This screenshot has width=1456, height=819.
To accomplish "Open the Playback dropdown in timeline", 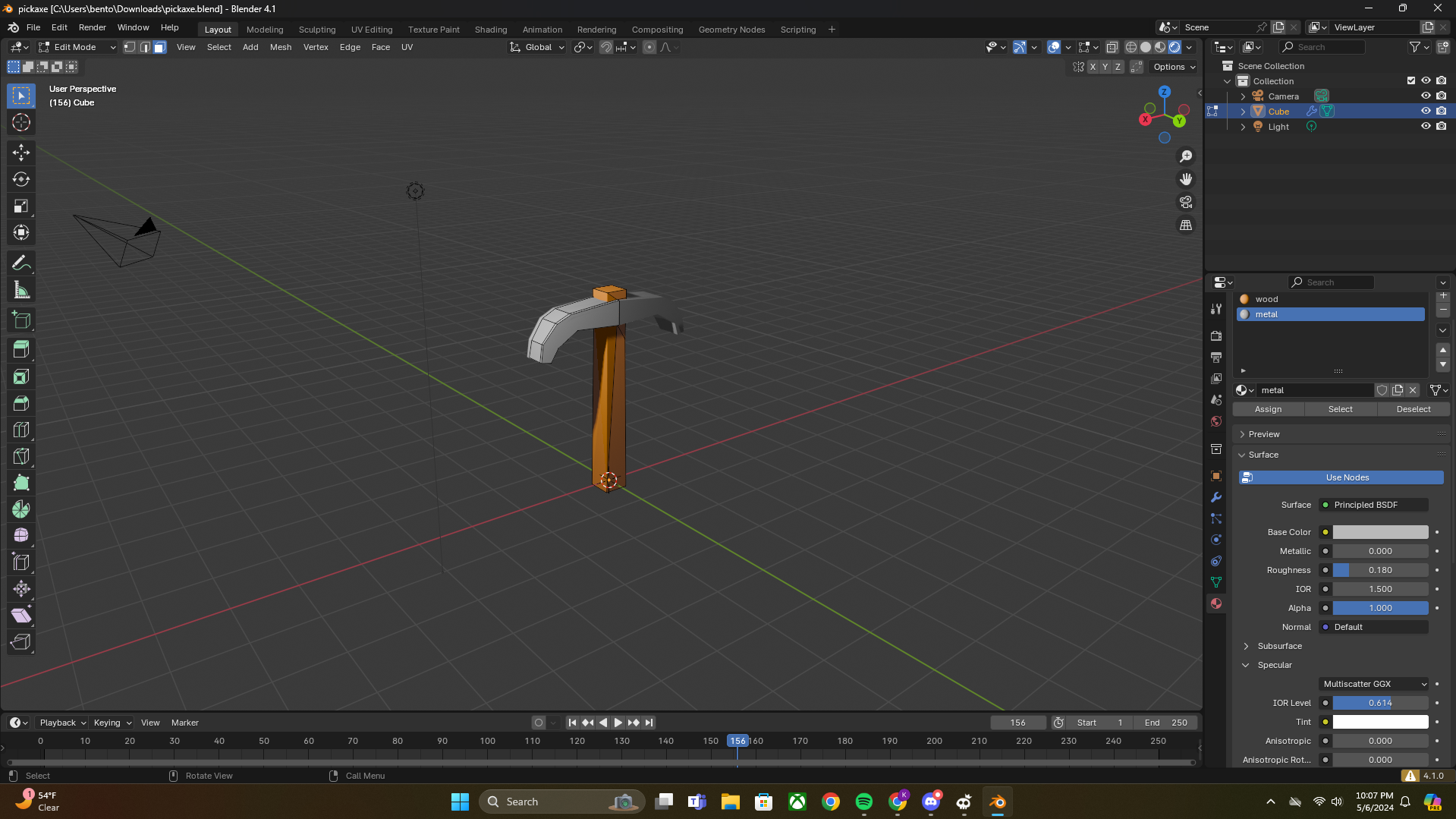I will [62, 723].
